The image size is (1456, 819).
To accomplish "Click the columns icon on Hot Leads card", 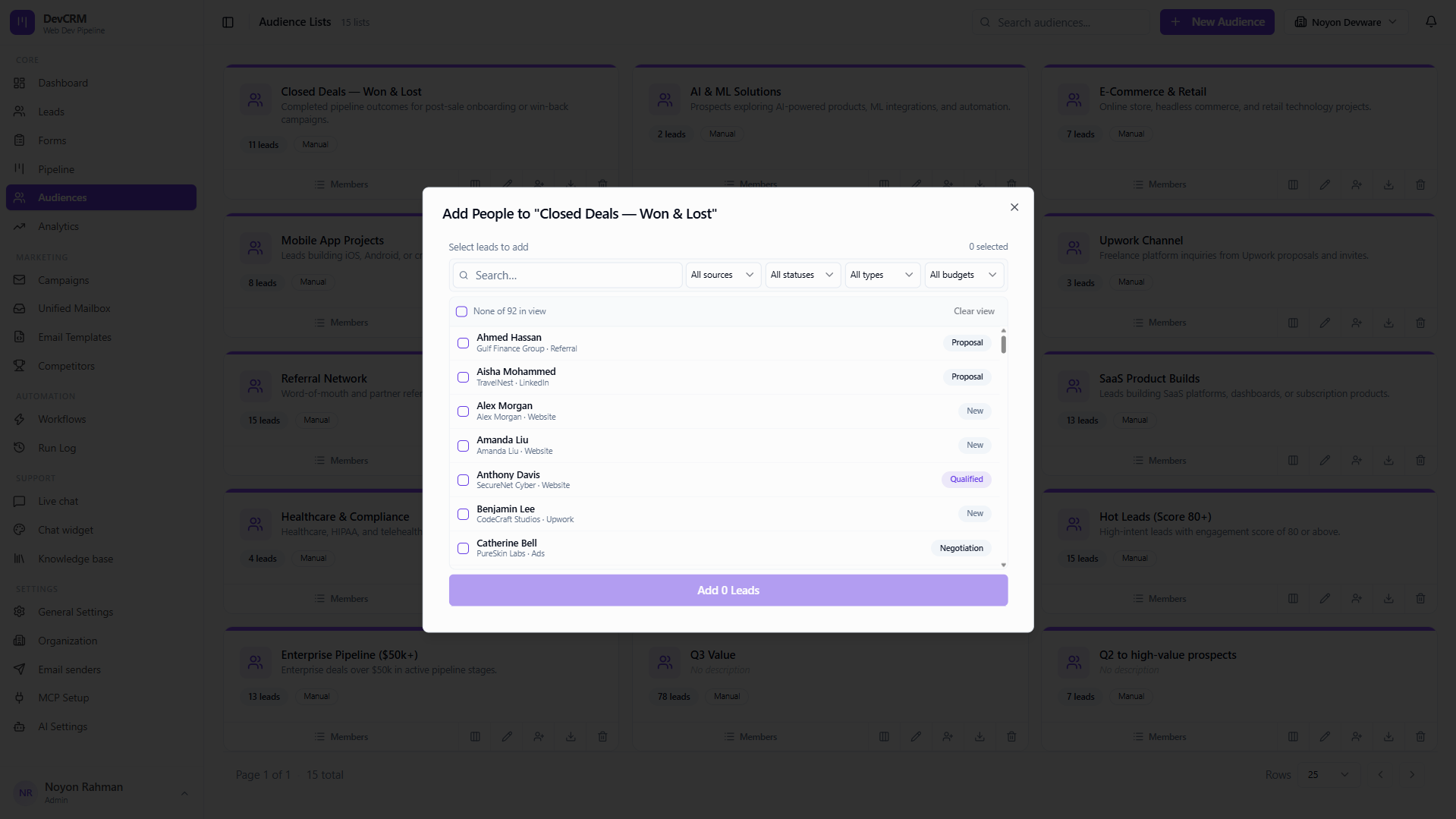I will 1293,599.
